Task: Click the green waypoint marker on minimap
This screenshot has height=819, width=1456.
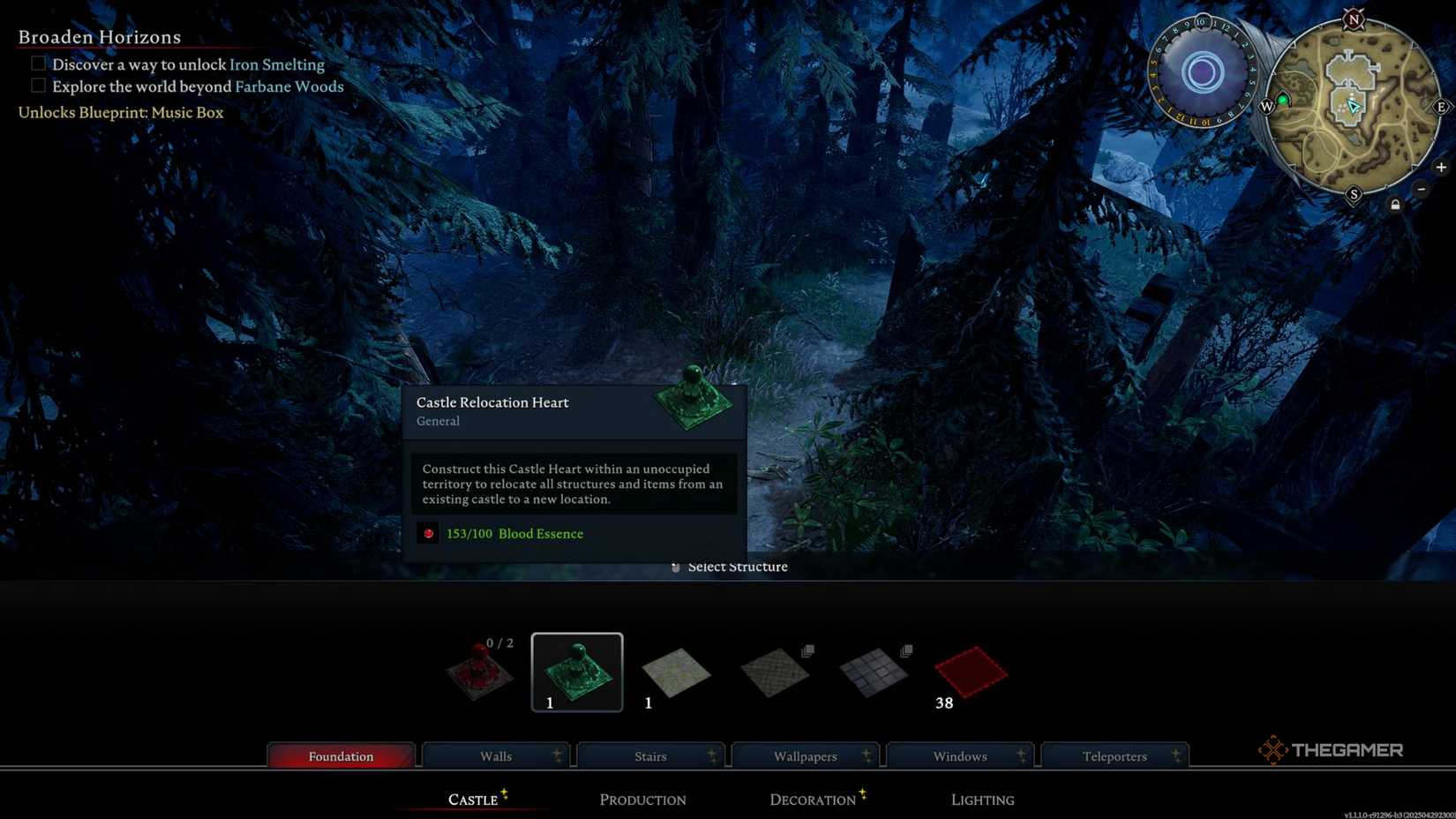Action: pos(1283,101)
